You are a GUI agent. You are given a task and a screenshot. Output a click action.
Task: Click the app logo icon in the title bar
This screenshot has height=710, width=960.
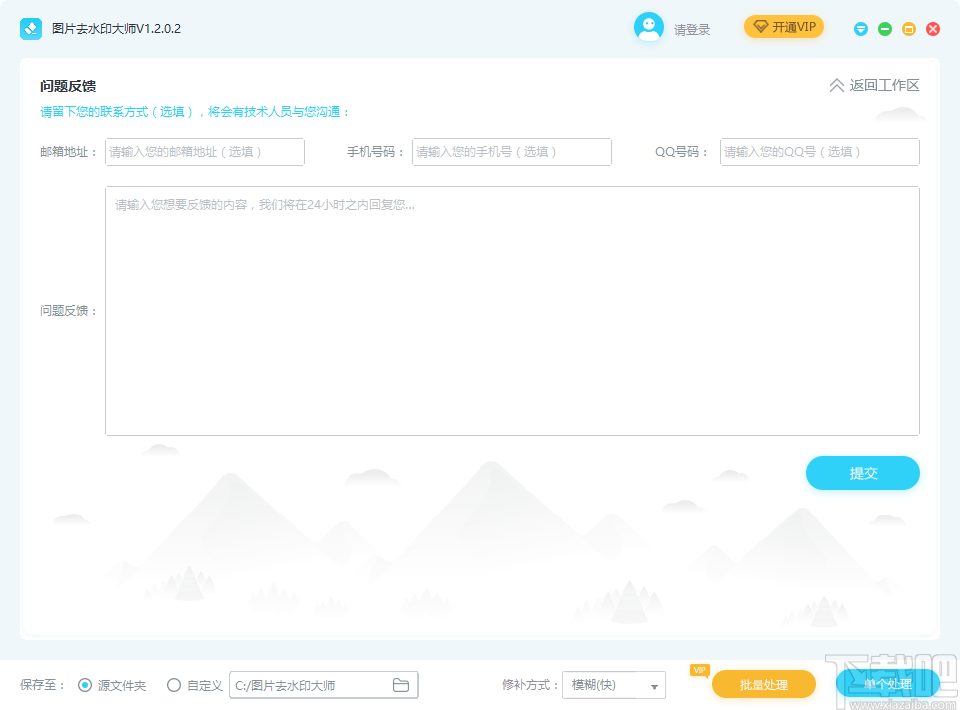pyautogui.click(x=30, y=28)
